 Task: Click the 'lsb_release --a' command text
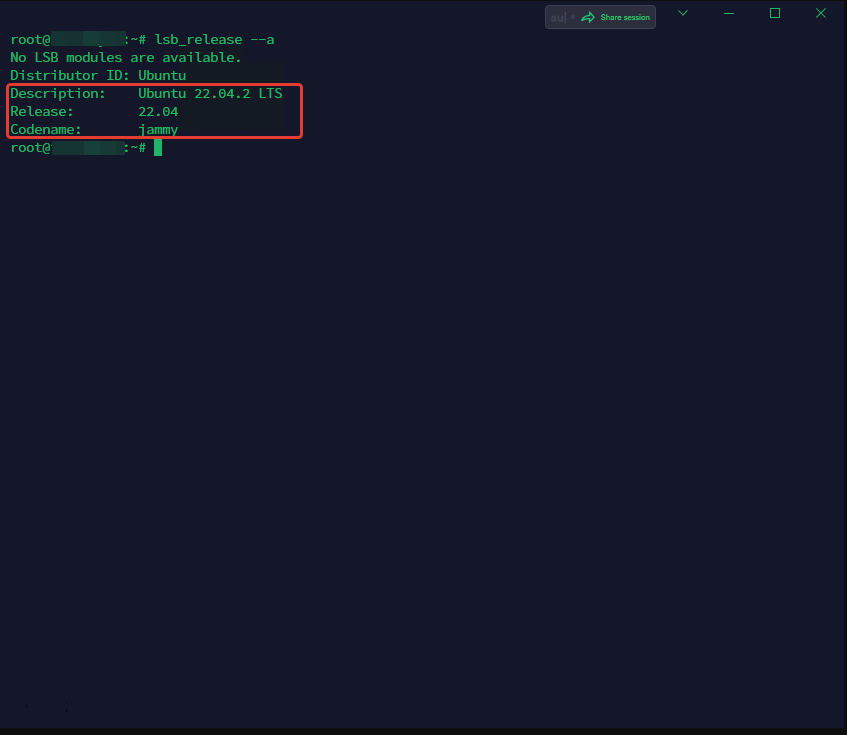pyautogui.click(x=215, y=39)
